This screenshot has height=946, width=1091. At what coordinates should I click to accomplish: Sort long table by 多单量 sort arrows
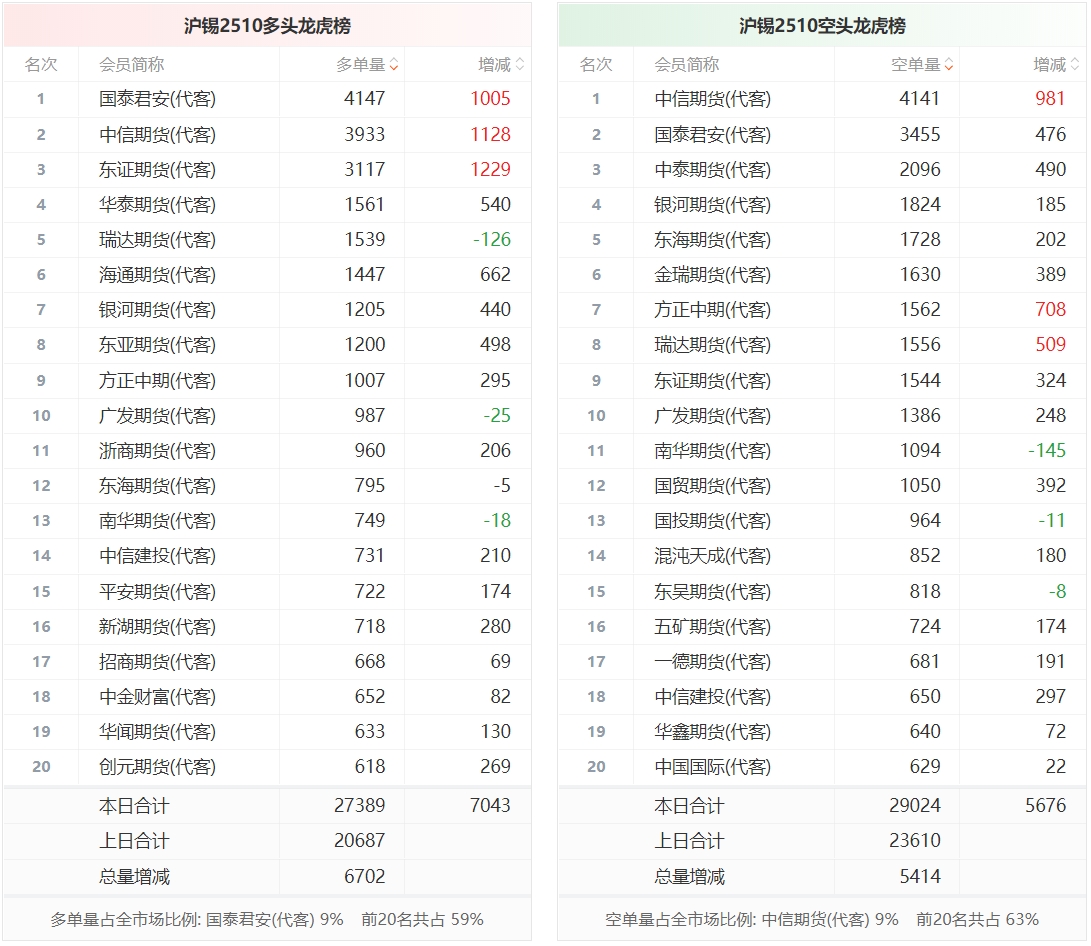tap(394, 65)
